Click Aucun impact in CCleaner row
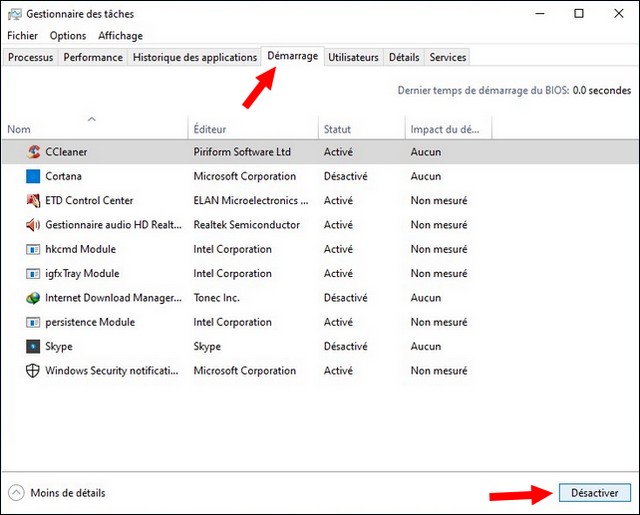 (426, 152)
